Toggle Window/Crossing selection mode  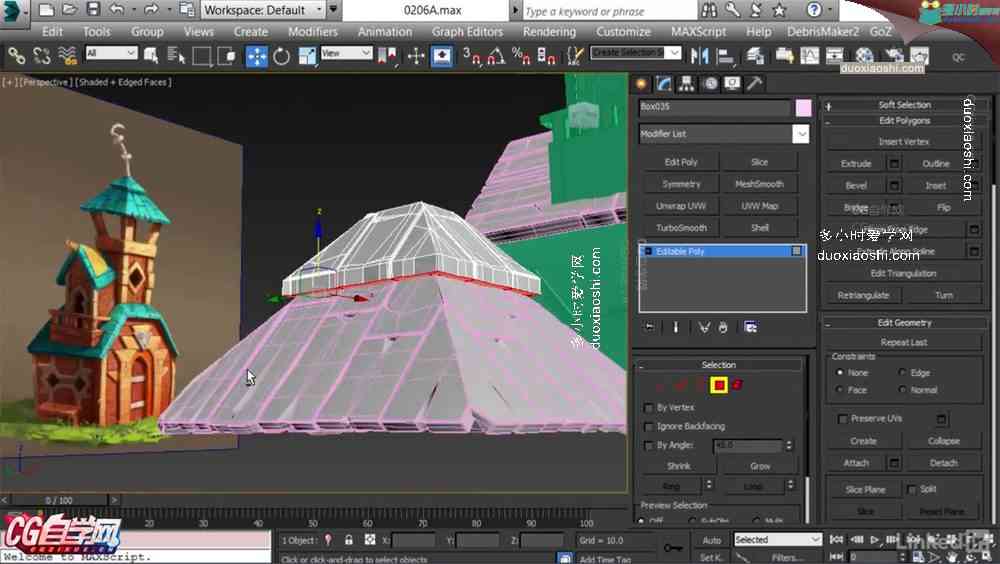click(226, 56)
